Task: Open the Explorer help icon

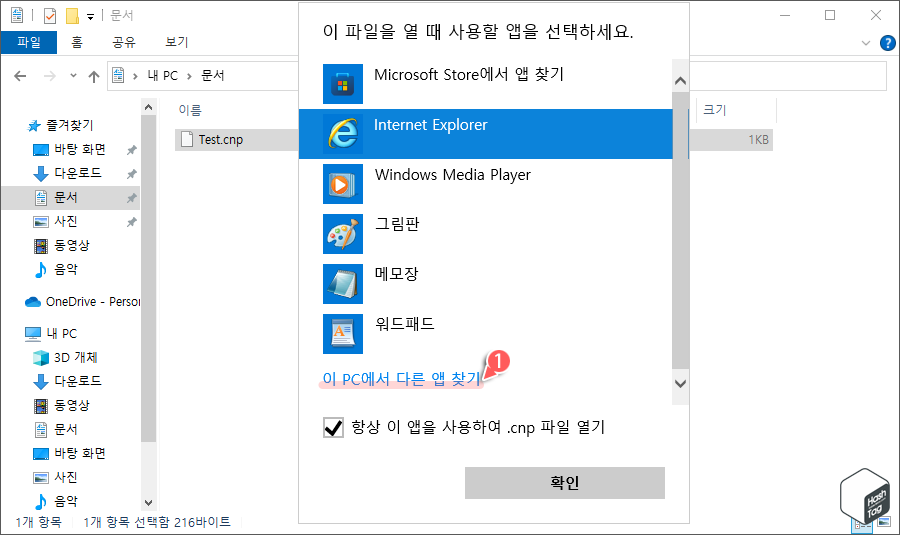Action: tap(887, 43)
